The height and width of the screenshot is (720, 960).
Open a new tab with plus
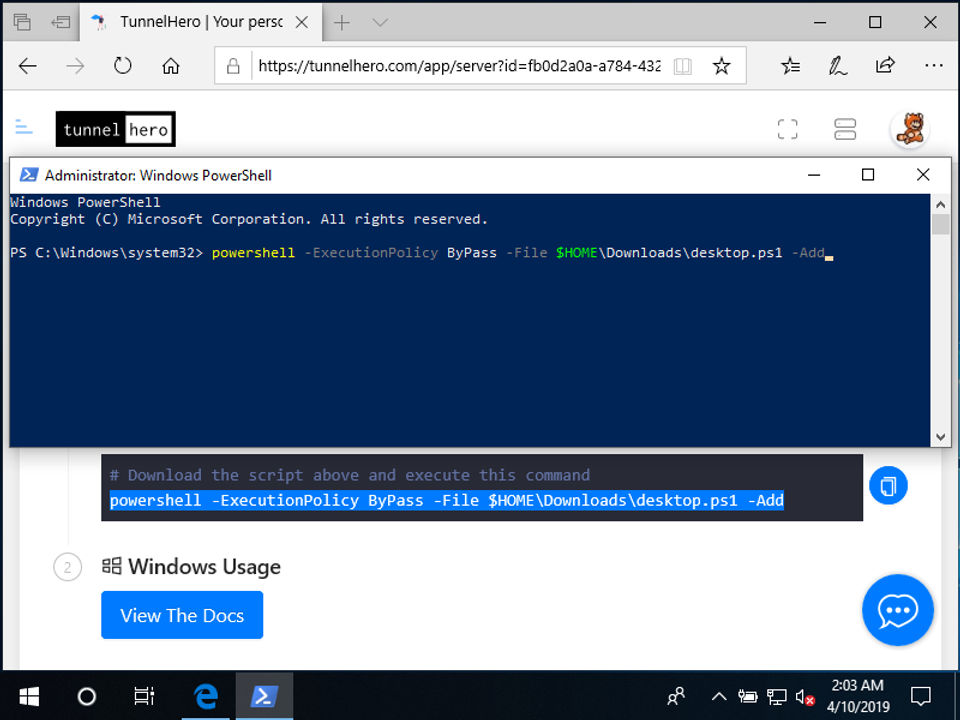[x=342, y=23]
